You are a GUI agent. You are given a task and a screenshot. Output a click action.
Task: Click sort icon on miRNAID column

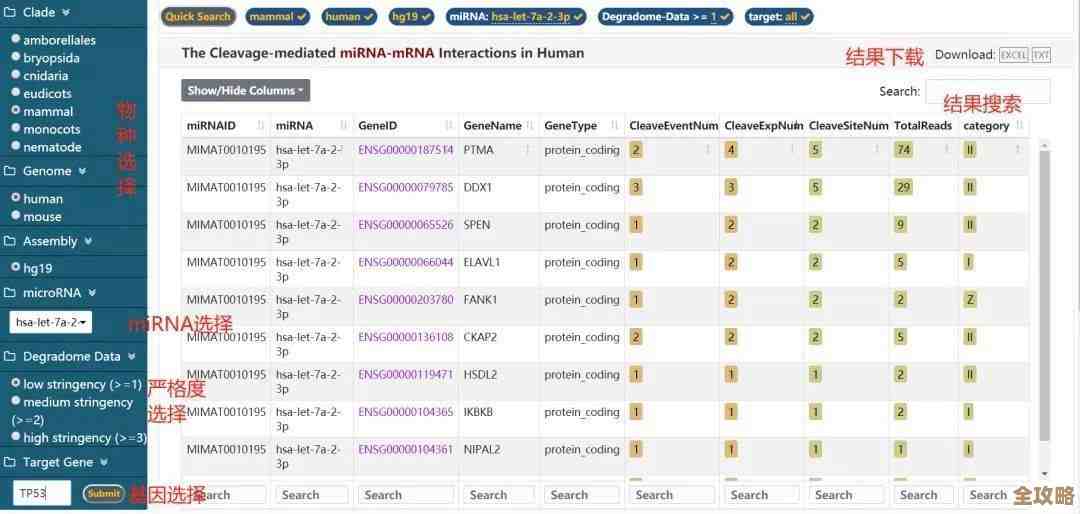(x=261, y=126)
